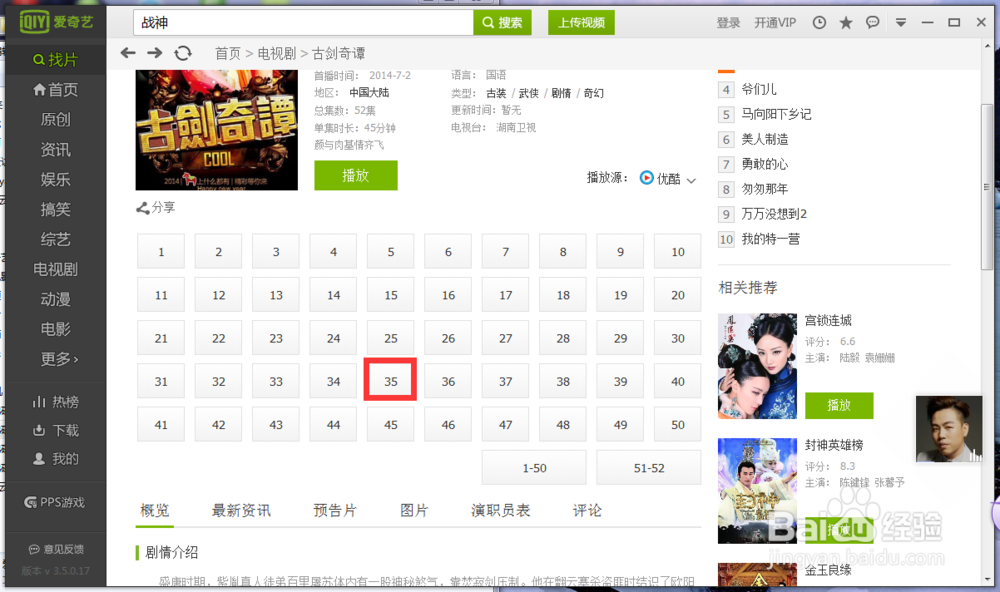The height and width of the screenshot is (592, 1000).
Task: Click 登录 login link
Action: pyautogui.click(x=728, y=22)
